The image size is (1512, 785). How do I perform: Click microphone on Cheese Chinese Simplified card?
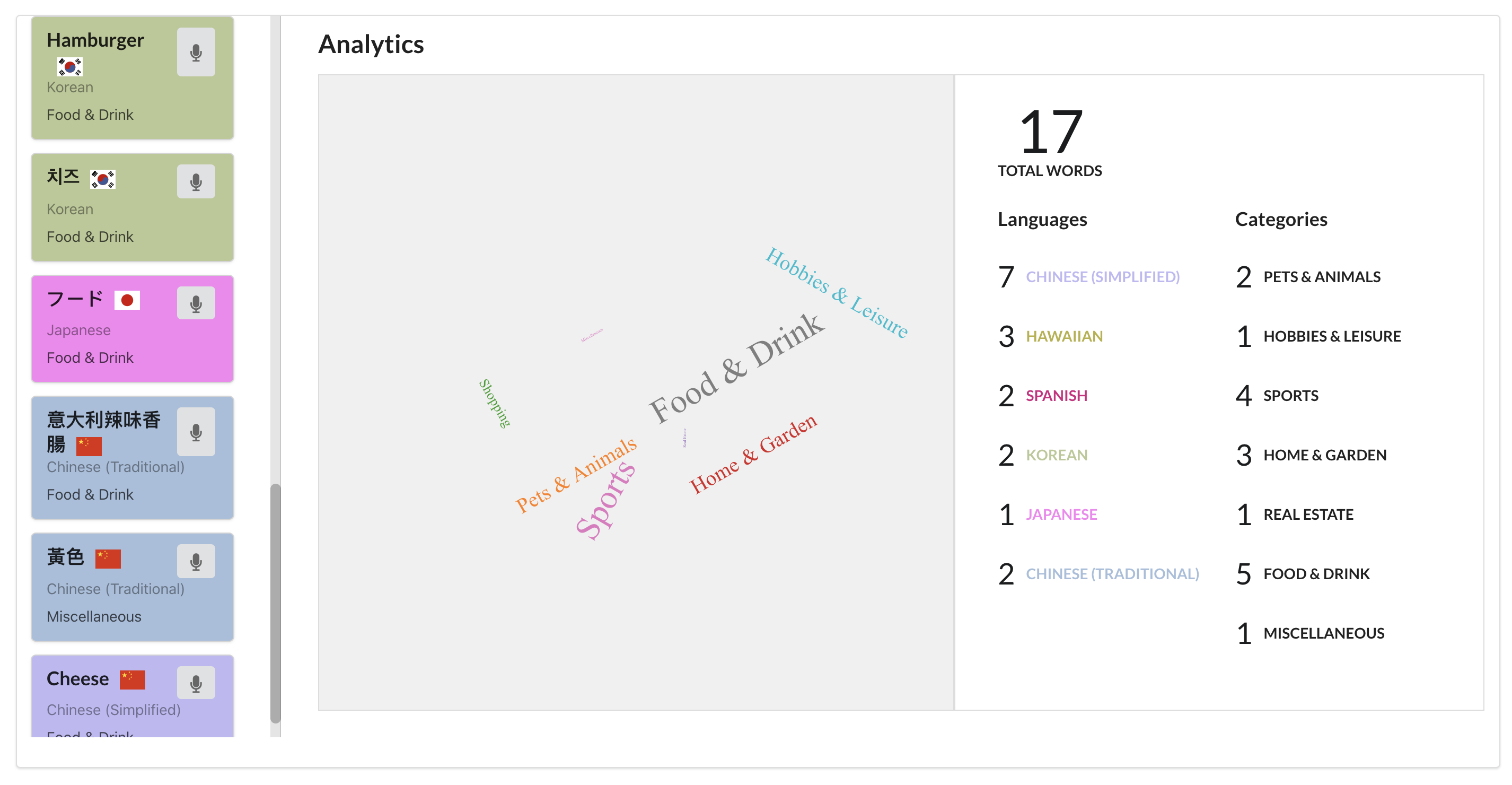(x=196, y=682)
